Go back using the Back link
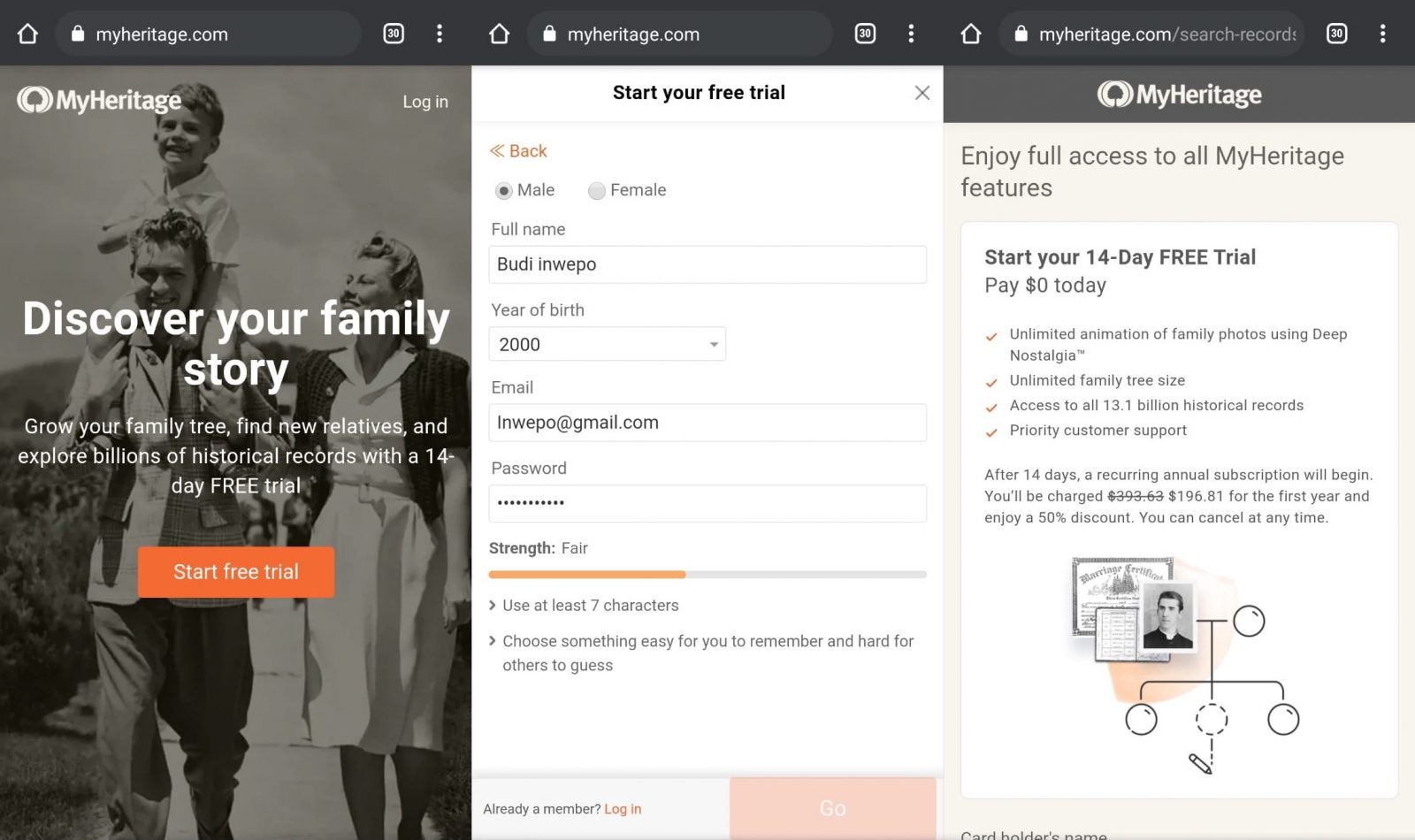The image size is (1415, 840). [519, 151]
